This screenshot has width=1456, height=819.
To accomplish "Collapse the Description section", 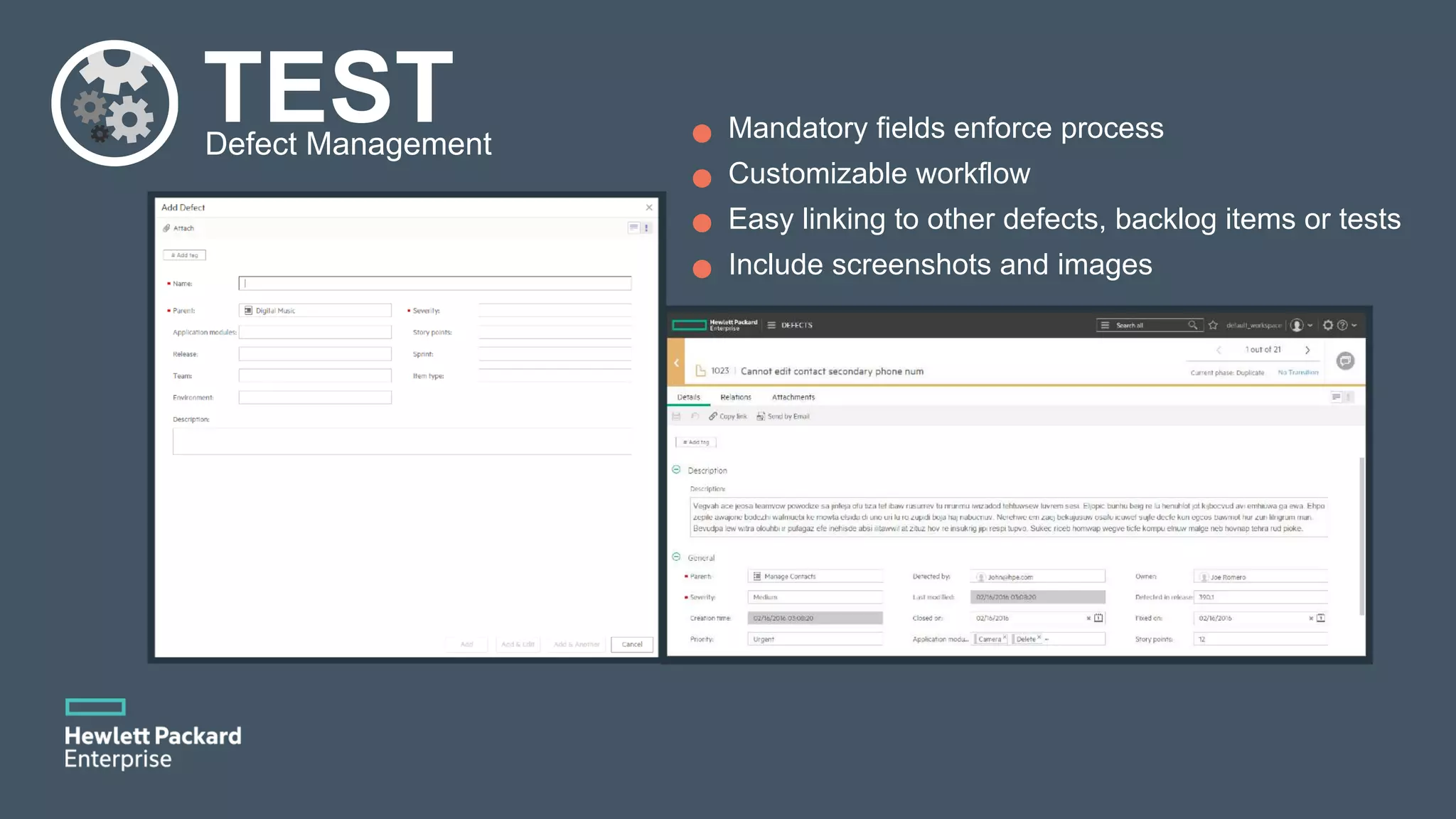I will [676, 470].
